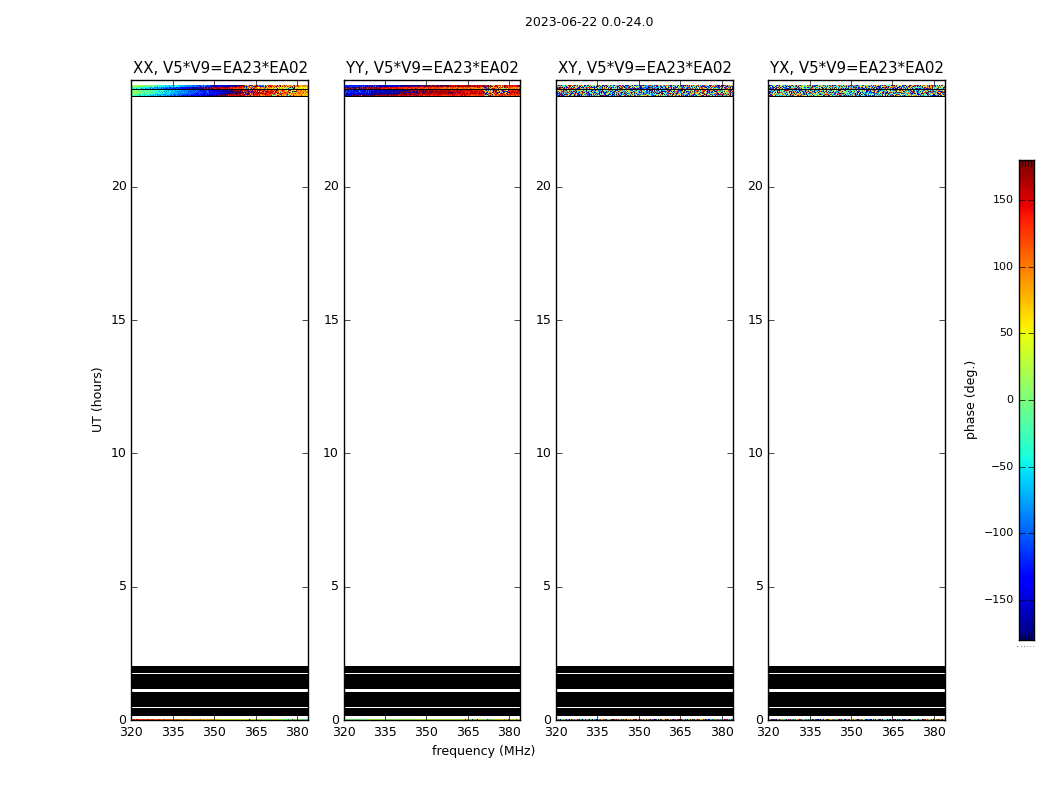This screenshot has height=800, width=1050.
Task: Click YX panel's '10' hour tick label
Action: 755,453
